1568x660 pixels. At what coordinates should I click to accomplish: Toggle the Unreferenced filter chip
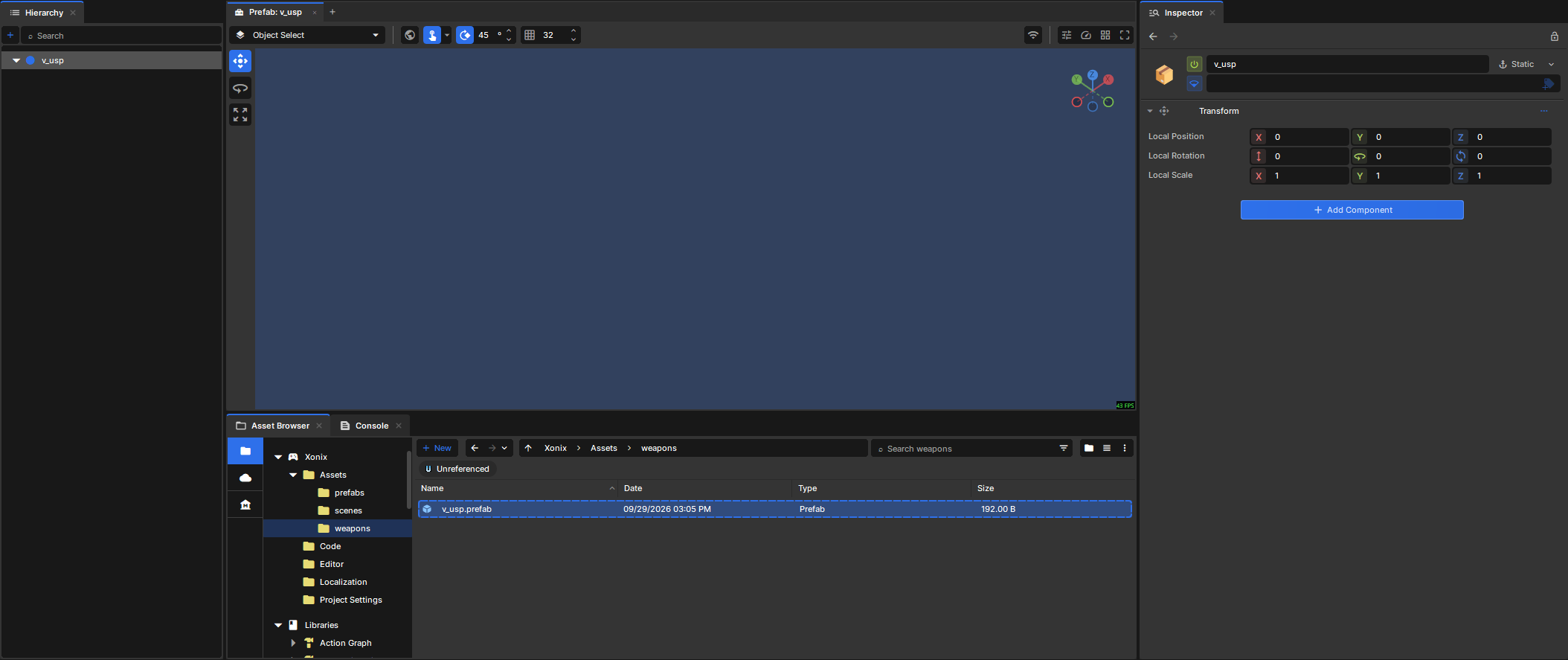457,469
